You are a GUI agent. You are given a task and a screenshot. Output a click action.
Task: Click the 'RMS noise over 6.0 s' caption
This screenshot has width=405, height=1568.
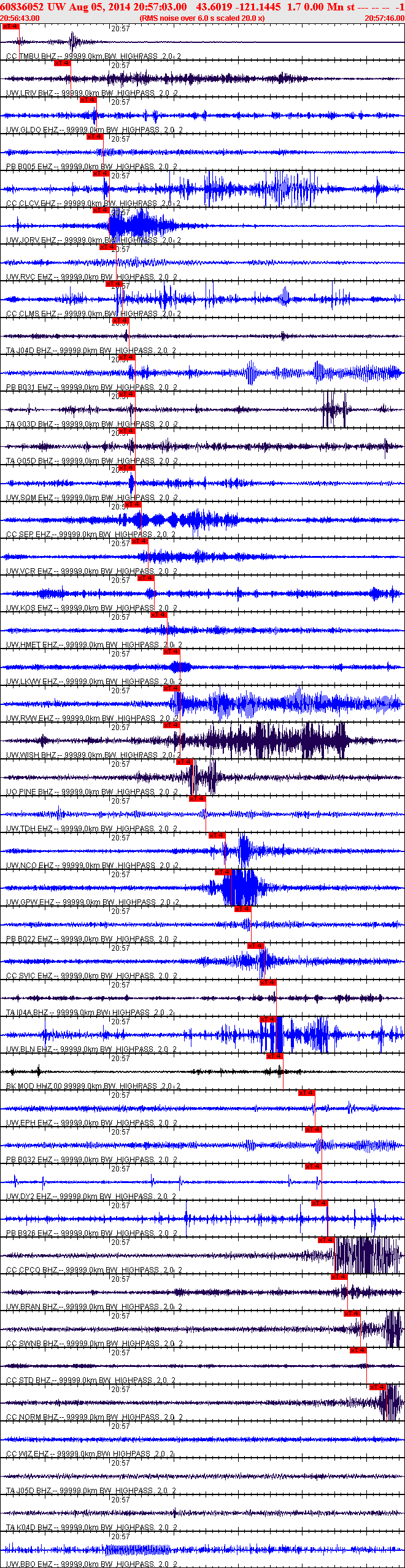[x=202, y=18]
